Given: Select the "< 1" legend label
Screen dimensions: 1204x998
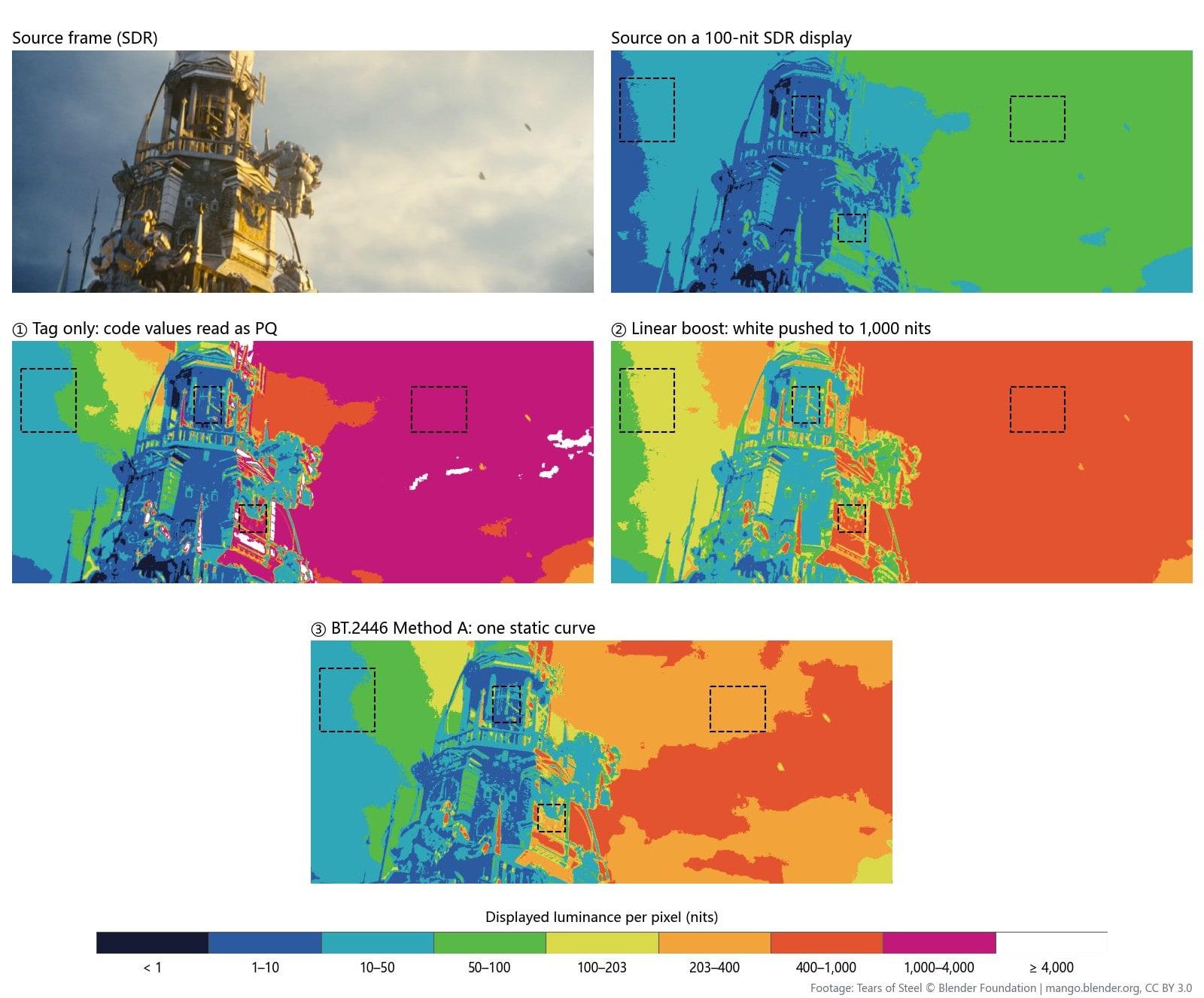Looking at the screenshot, I should (153, 967).
